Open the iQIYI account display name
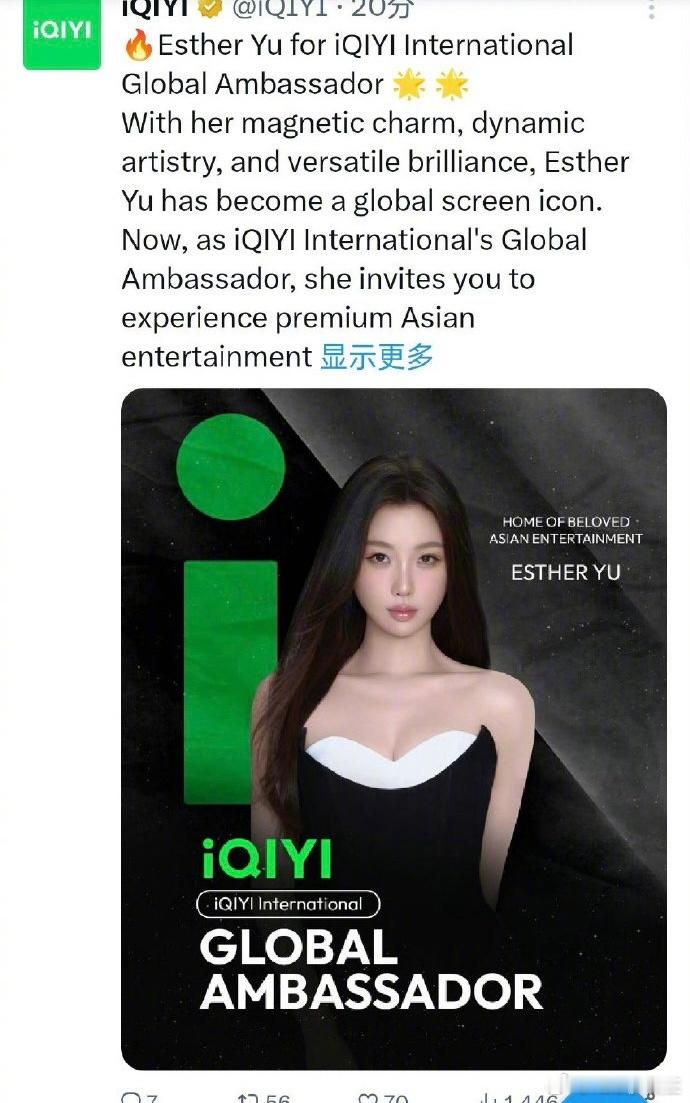Viewport: 690px width, 1103px height. tap(155, 8)
